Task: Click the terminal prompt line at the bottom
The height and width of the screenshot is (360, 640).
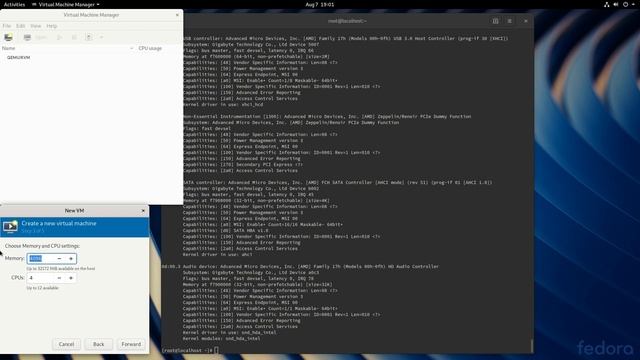Action: point(190,350)
